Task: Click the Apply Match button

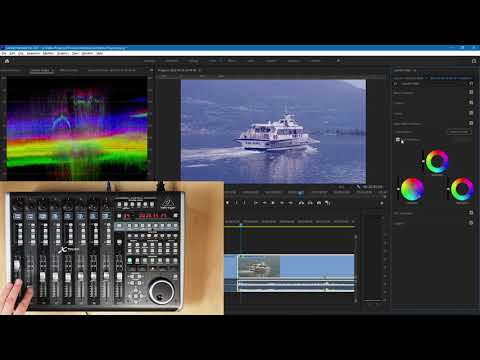Action: [459, 132]
